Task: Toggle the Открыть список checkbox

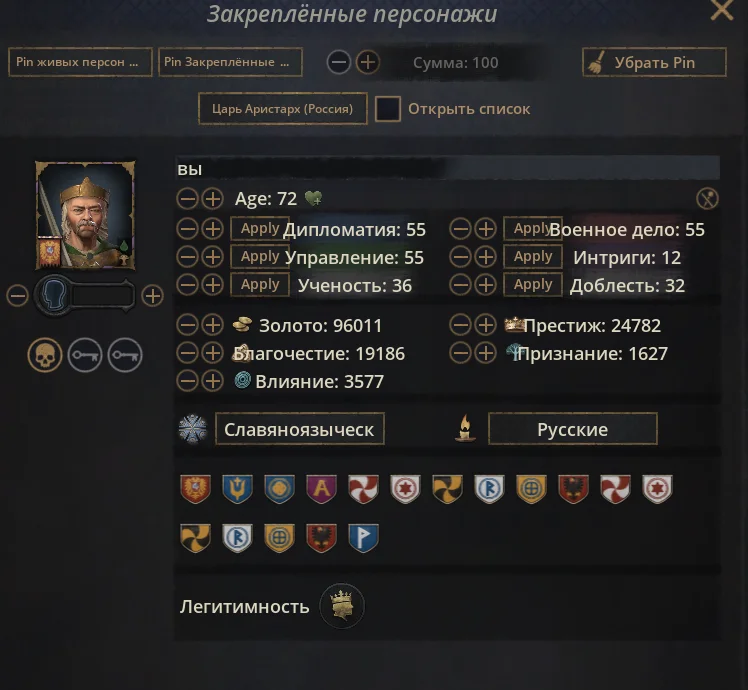Action: click(x=387, y=109)
